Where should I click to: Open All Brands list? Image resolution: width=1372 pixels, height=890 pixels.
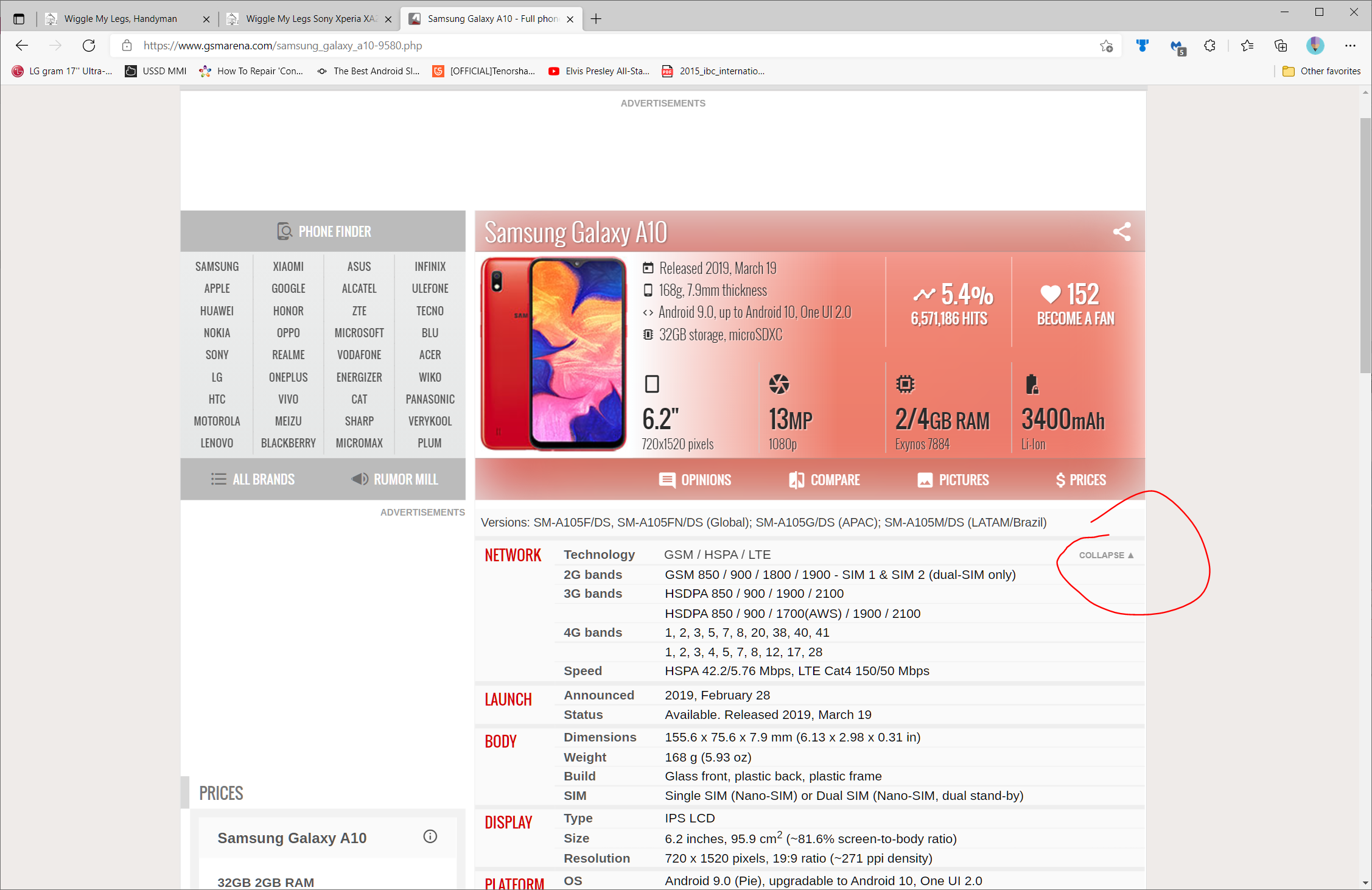253,480
